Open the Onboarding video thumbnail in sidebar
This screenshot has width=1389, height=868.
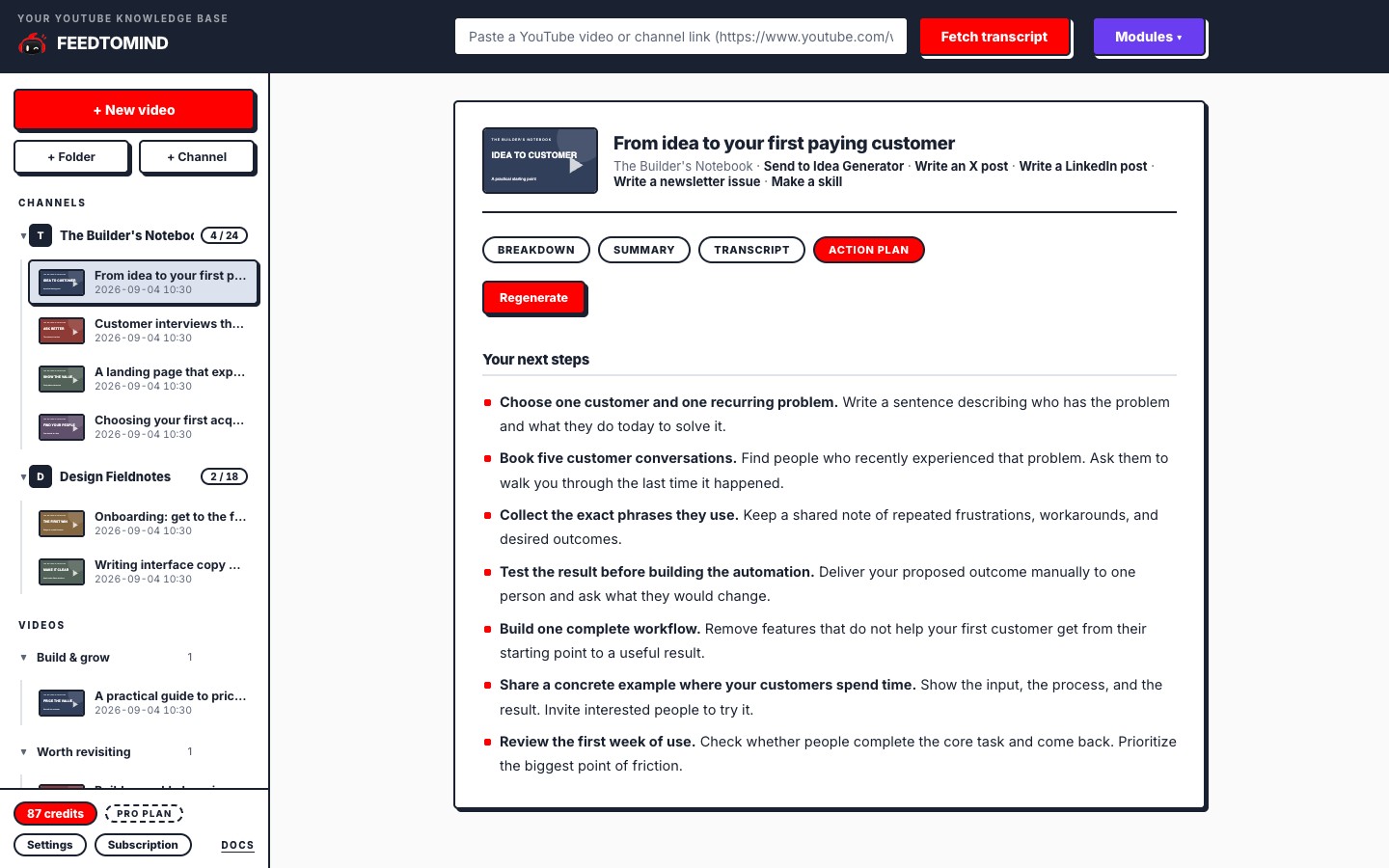pos(62,524)
